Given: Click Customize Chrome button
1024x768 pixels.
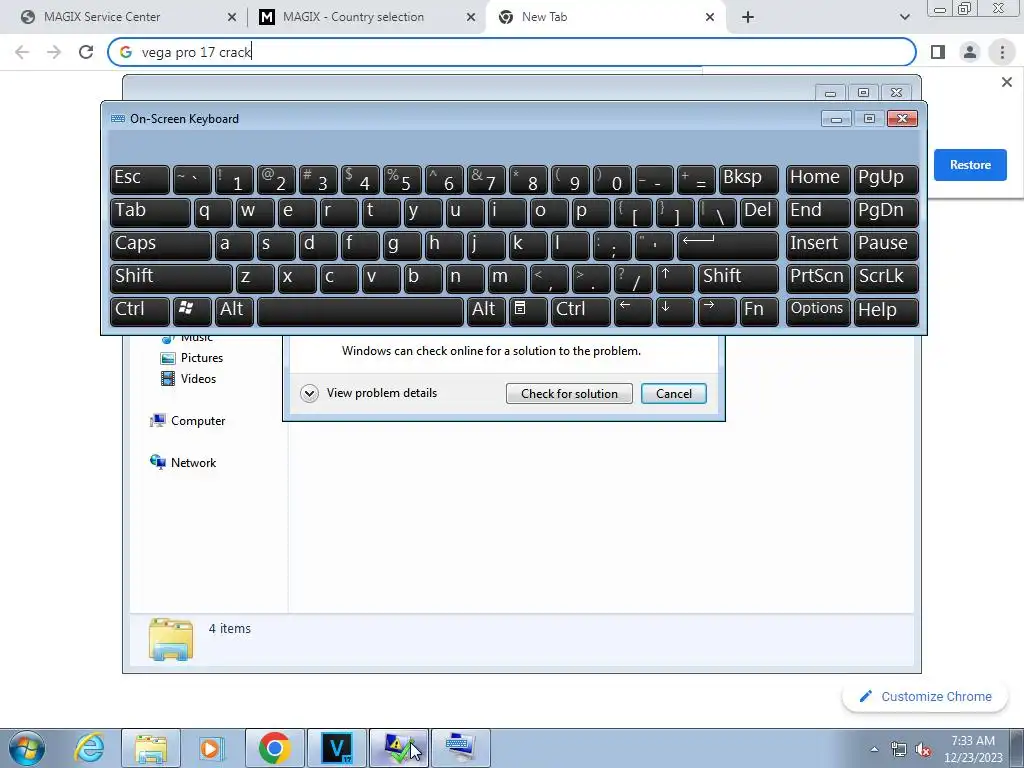Looking at the screenshot, I should [x=925, y=696].
